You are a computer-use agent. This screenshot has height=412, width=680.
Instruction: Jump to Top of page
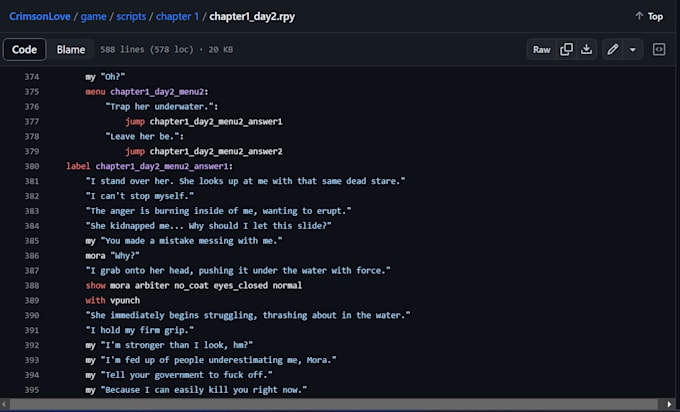[648, 16]
